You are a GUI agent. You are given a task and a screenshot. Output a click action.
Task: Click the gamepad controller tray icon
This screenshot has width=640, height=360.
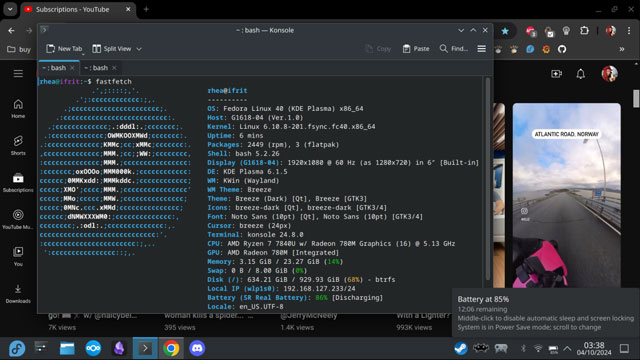pos(501,349)
